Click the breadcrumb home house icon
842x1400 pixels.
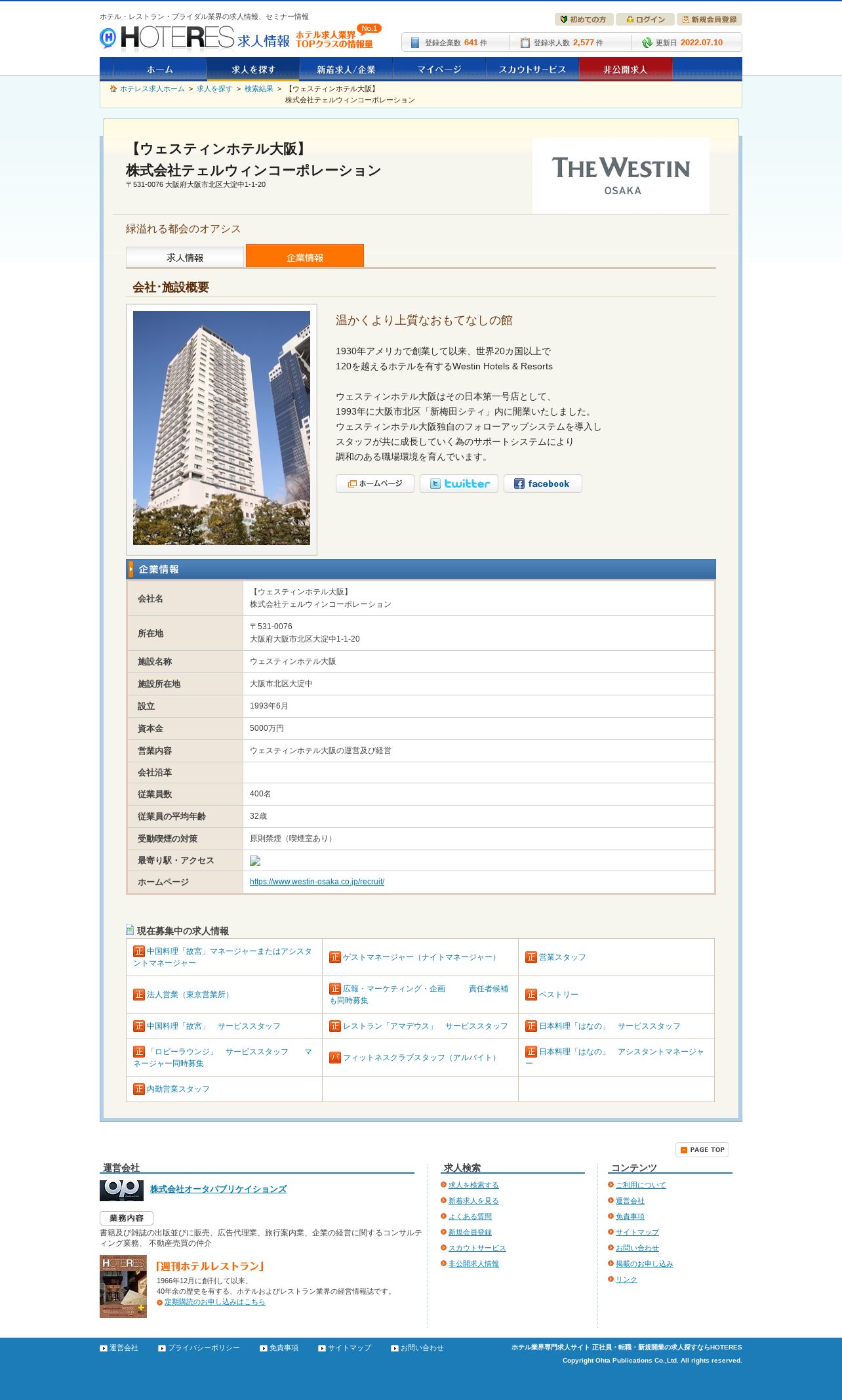point(113,89)
